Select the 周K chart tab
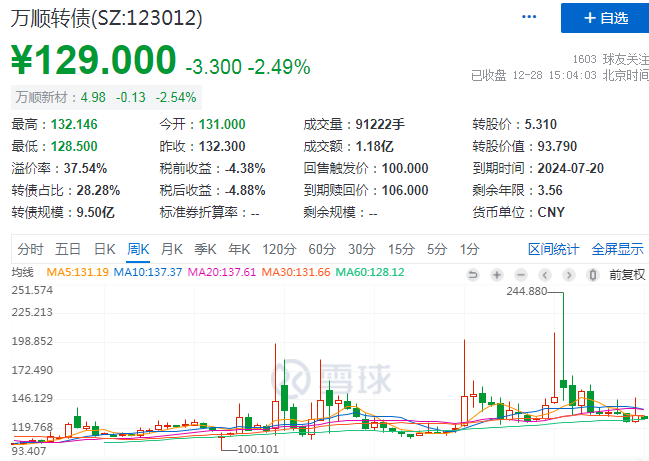This screenshot has height=461, width=649. (x=138, y=249)
